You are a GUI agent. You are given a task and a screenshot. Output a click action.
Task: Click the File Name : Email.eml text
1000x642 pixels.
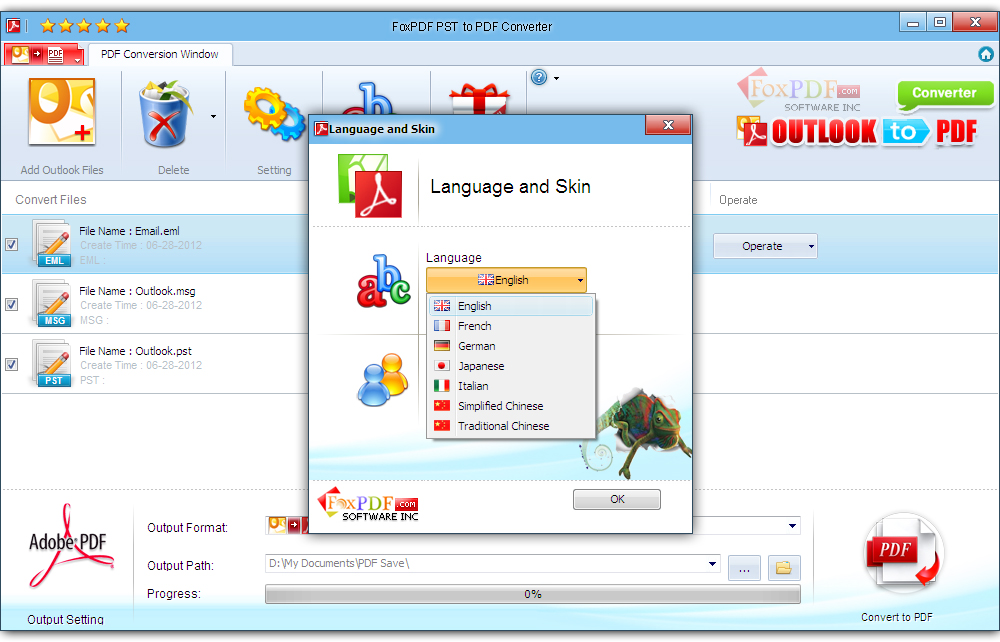click(x=129, y=231)
